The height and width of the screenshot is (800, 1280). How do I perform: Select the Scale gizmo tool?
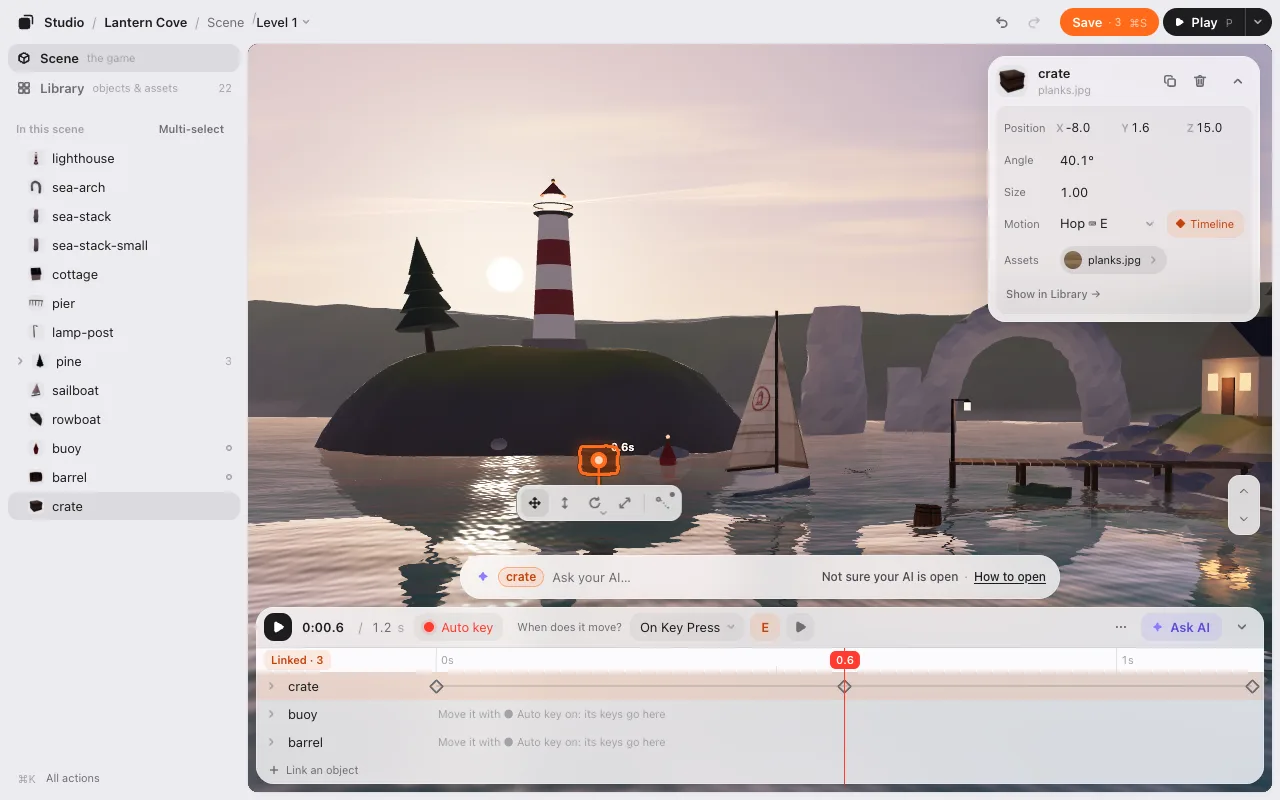(x=625, y=503)
